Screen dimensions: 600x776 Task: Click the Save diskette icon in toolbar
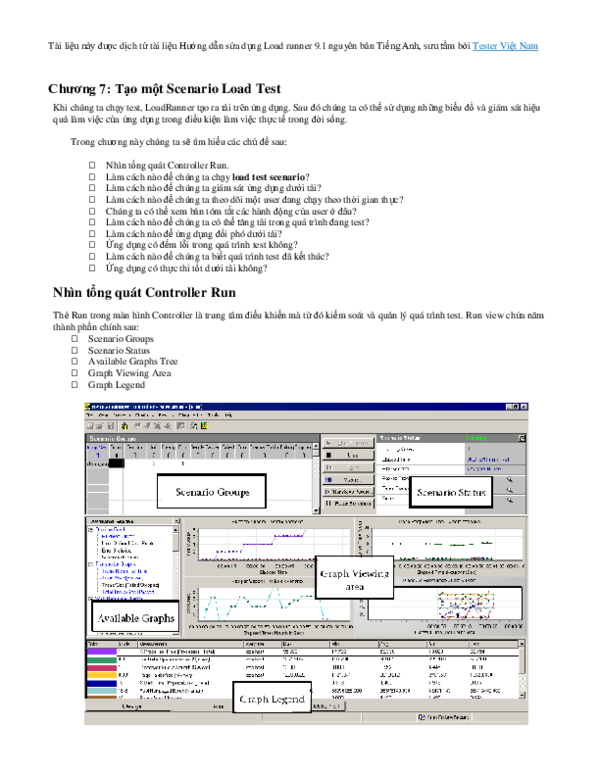110,426
